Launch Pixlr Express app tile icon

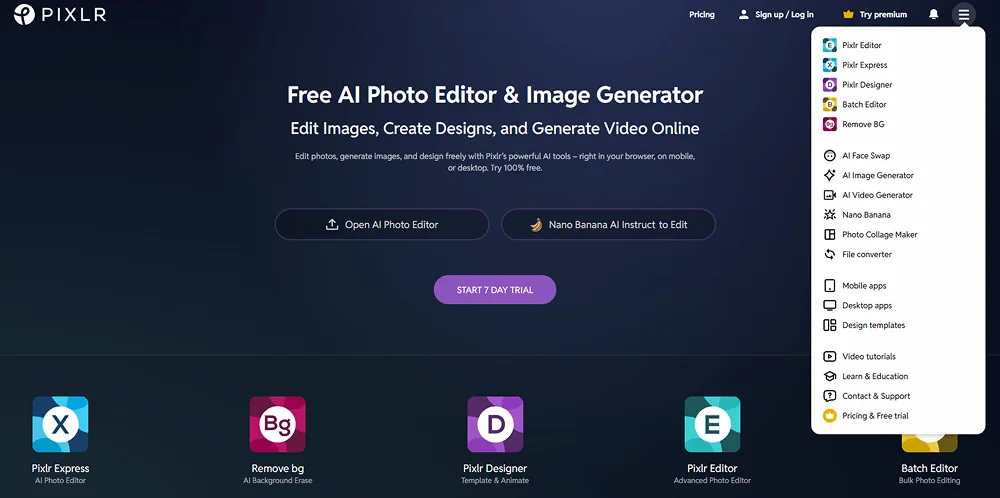click(61, 424)
